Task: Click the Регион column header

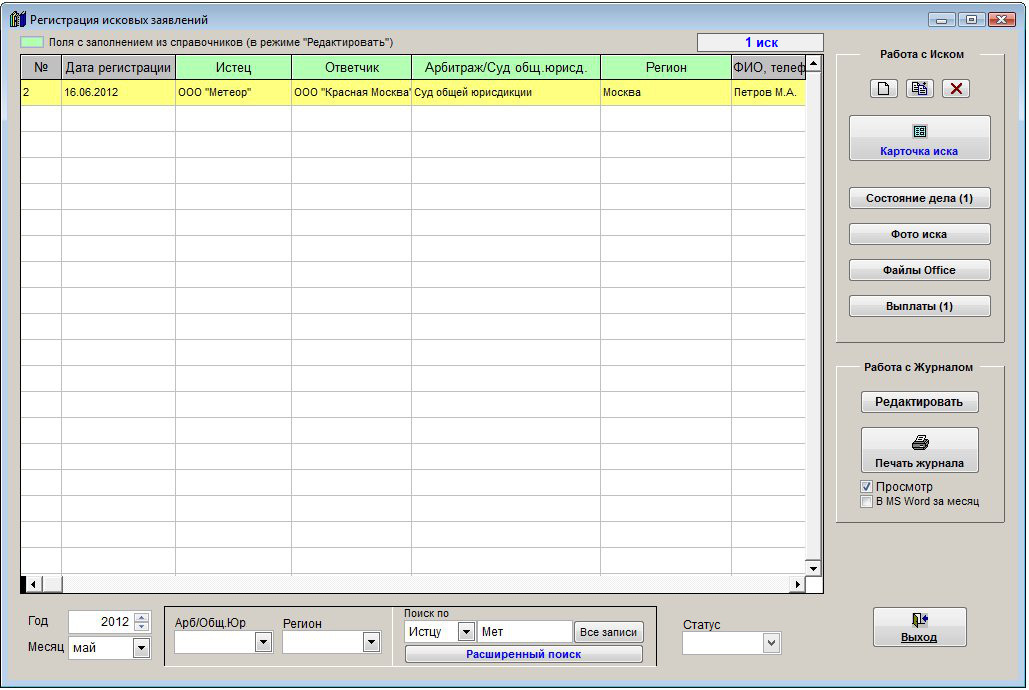Action: [665, 67]
